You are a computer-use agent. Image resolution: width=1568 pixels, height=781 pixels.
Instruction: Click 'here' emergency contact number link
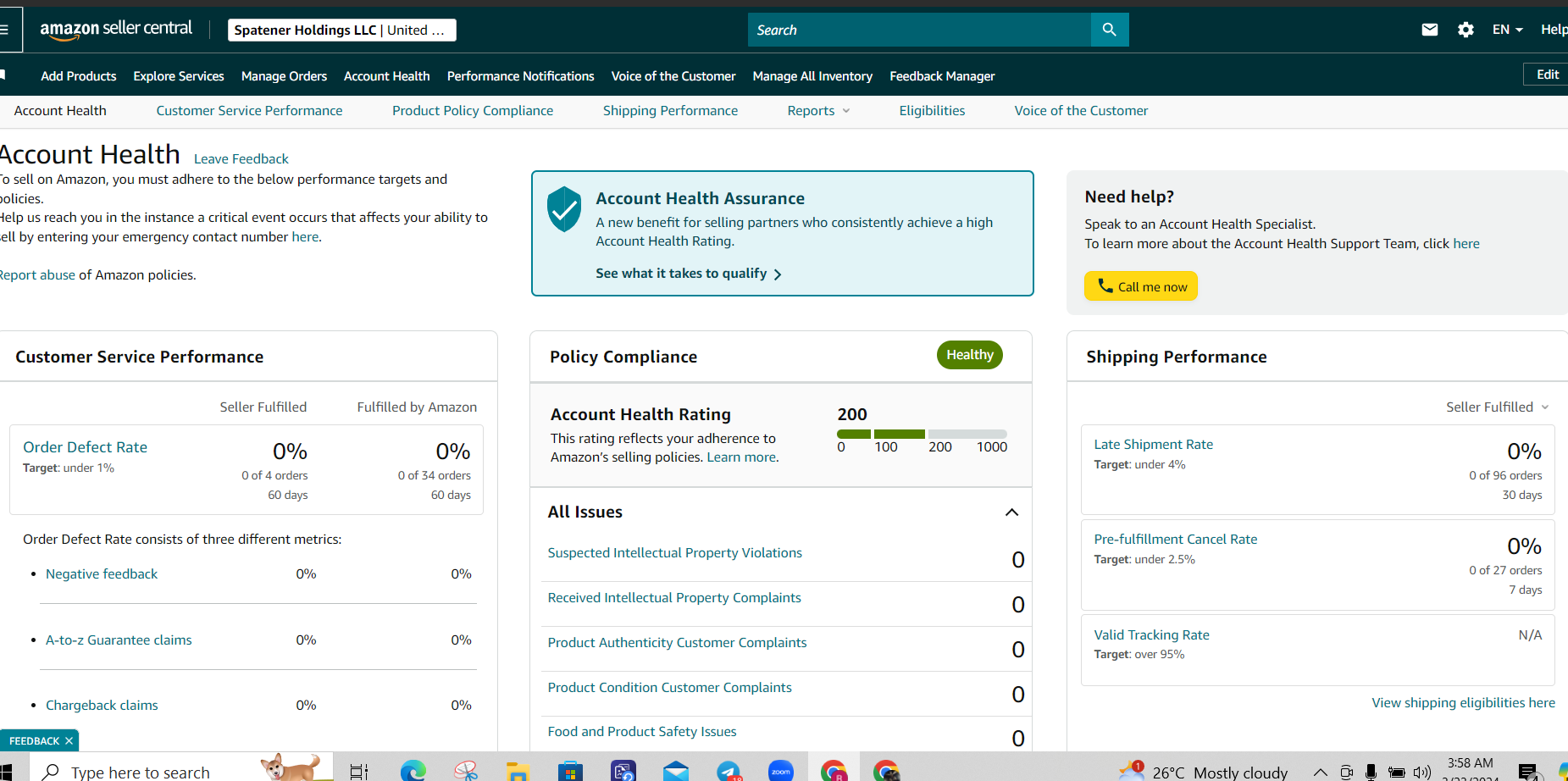(305, 237)
